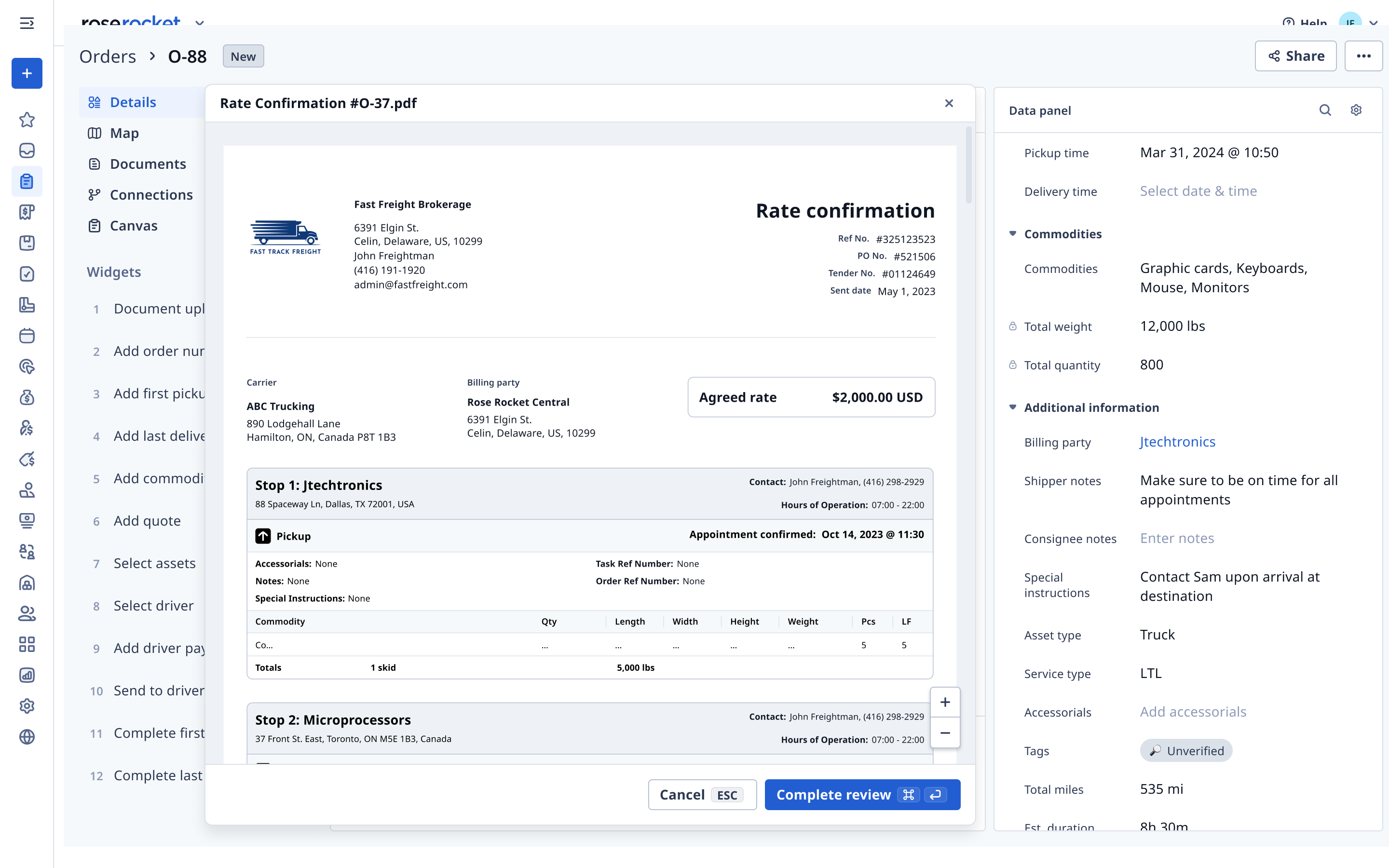Close the Rate Confirmation PDF dialog

point(949,103)
